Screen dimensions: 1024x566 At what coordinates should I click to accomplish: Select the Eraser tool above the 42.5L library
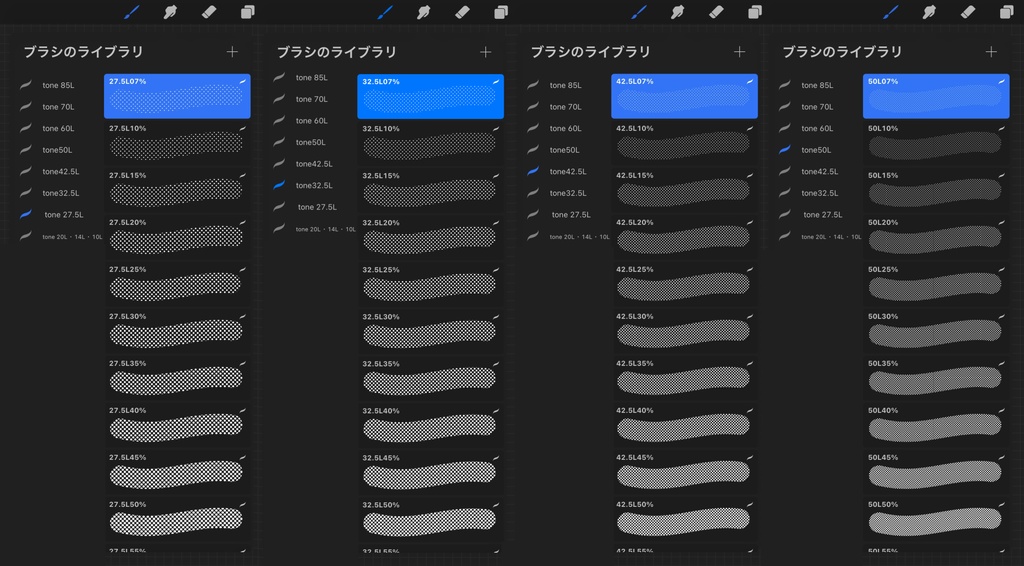(716, 12)
